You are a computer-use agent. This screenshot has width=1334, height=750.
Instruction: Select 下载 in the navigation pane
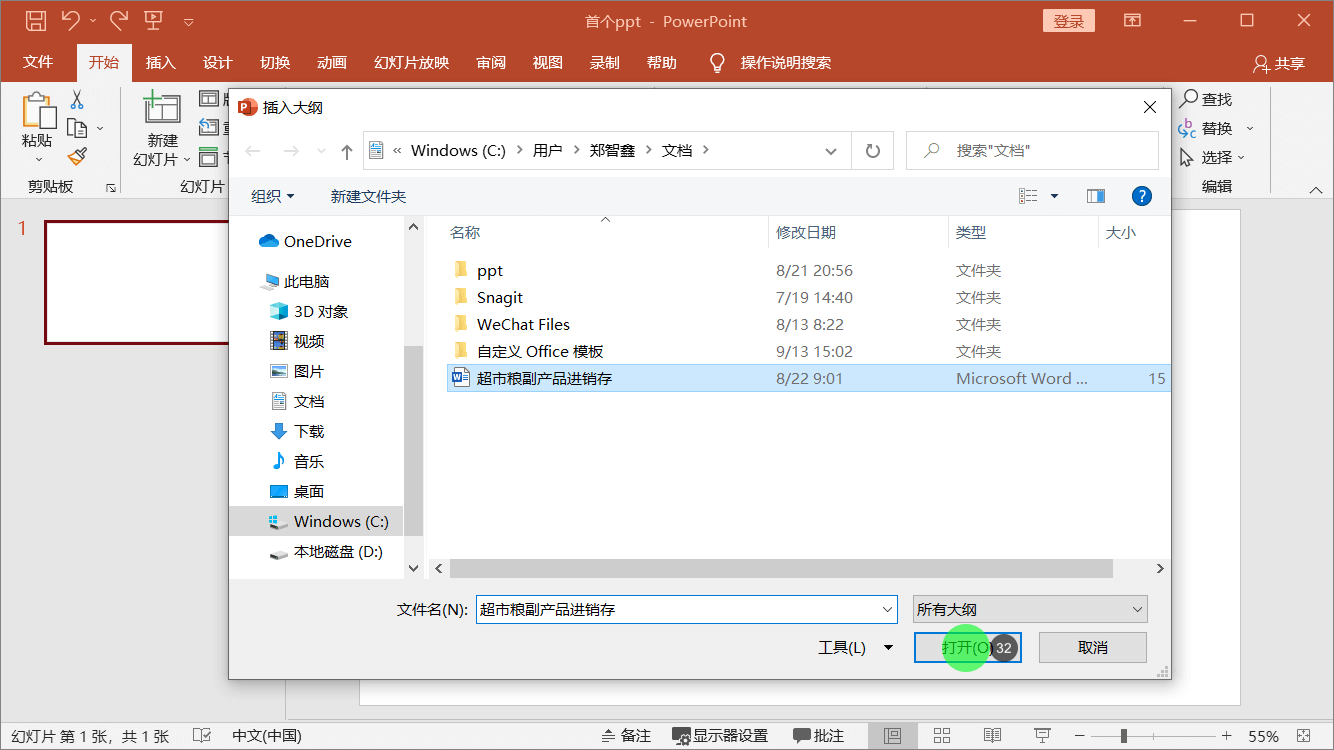(x=298, y=431)
